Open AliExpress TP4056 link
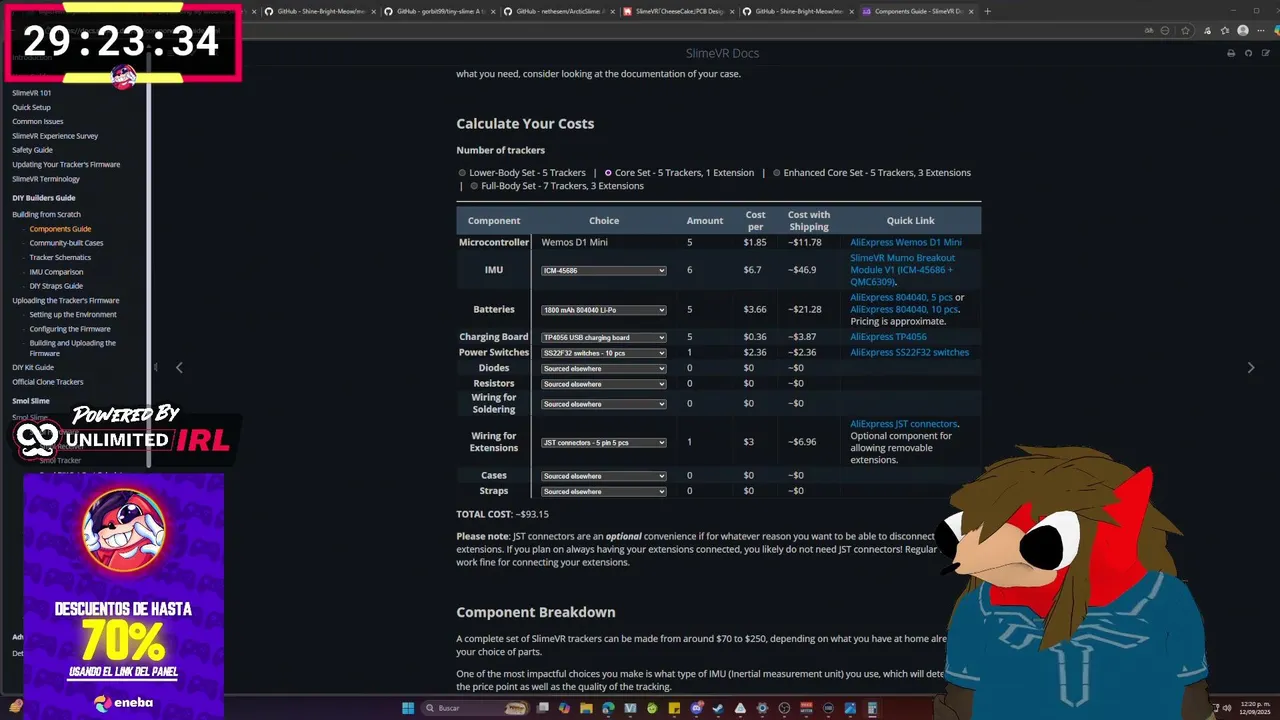Screen dimensions: 1280x720 click(888, 337)
